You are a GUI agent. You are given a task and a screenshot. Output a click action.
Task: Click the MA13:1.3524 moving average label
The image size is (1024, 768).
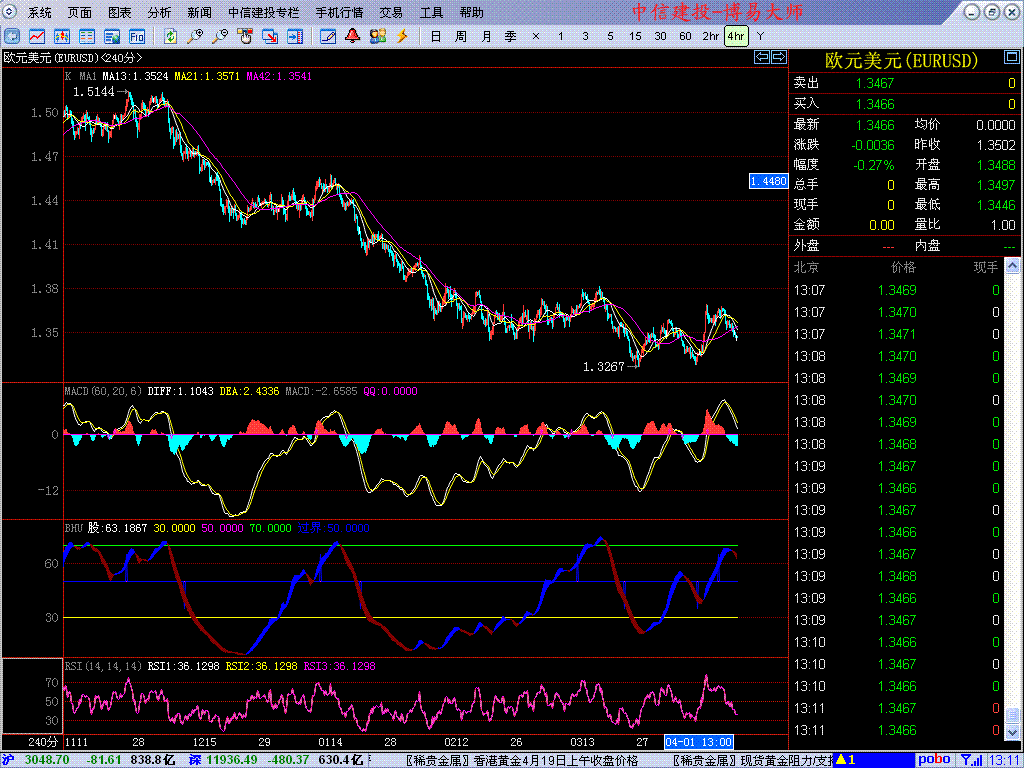tap(136, 76)
